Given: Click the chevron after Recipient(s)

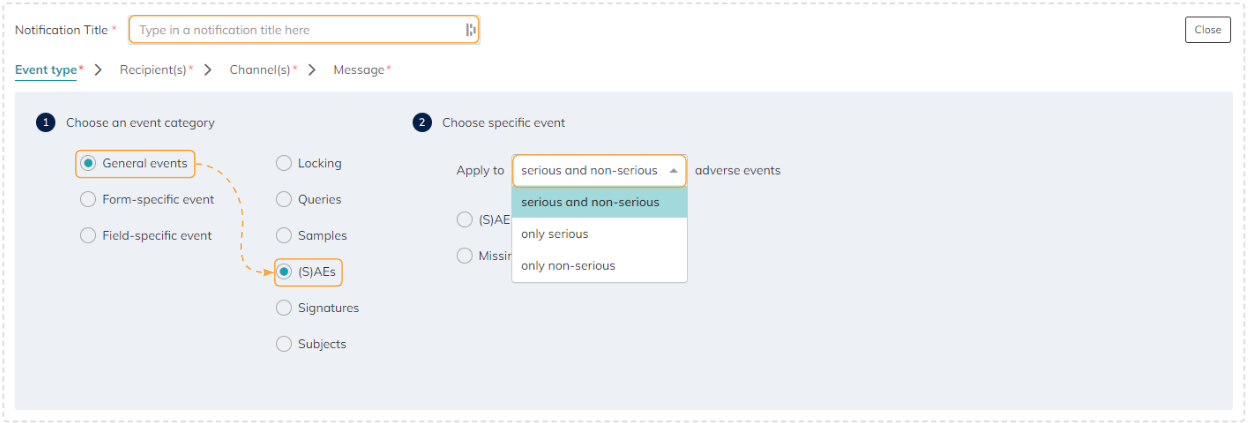Looking at the screenshot, I should pos(207,70).
